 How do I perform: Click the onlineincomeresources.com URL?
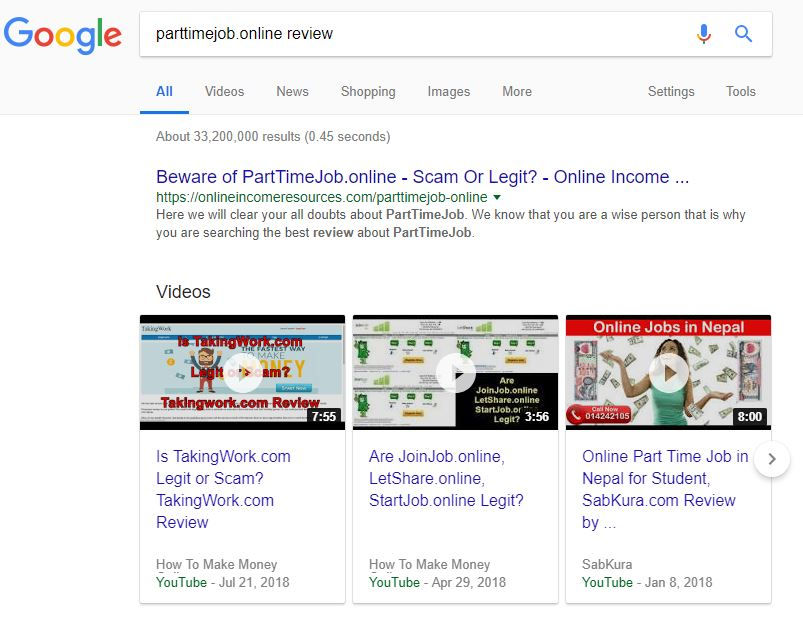point(322,197)
